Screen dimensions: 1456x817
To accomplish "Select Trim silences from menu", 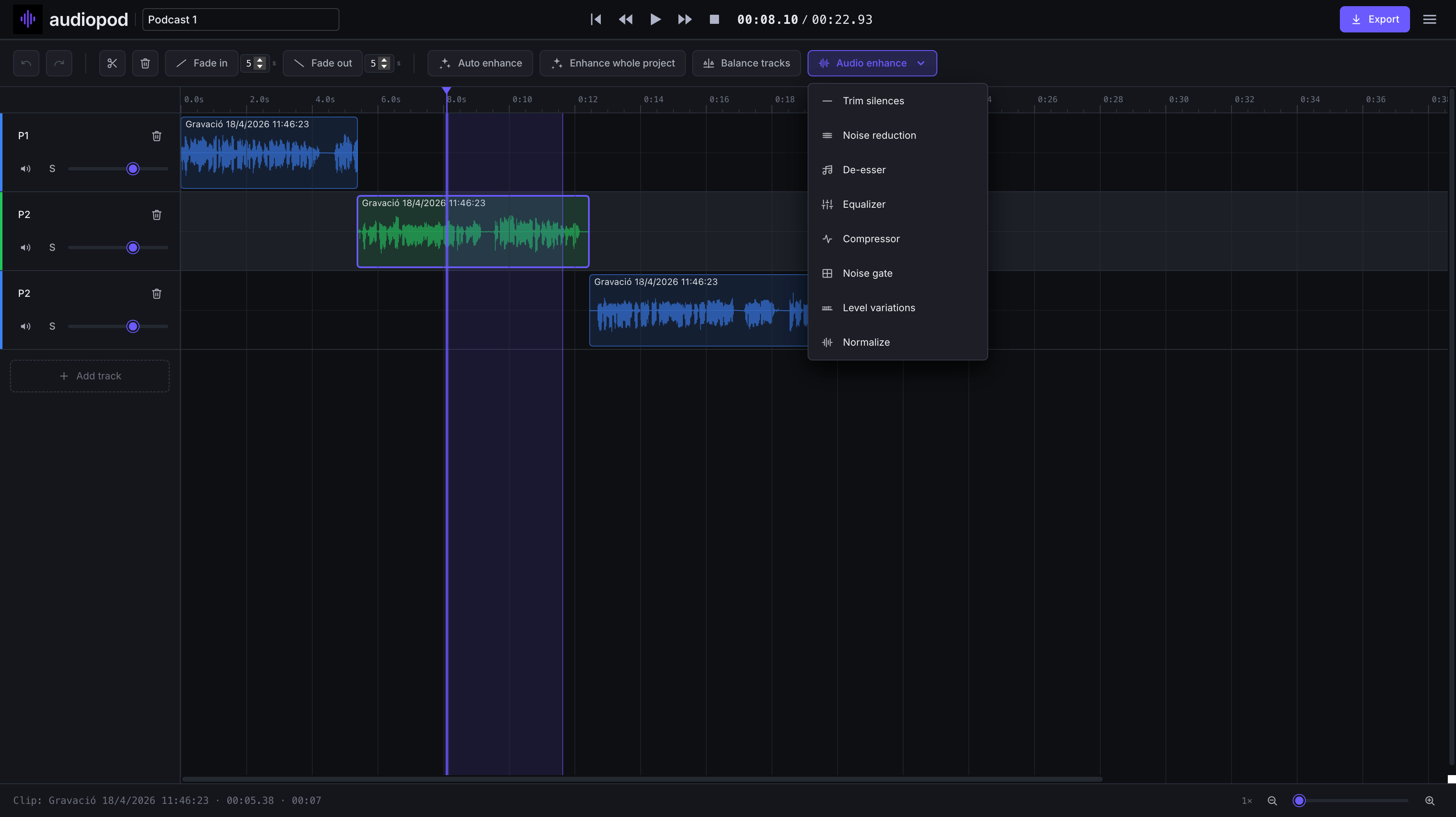I will [897, 101].
